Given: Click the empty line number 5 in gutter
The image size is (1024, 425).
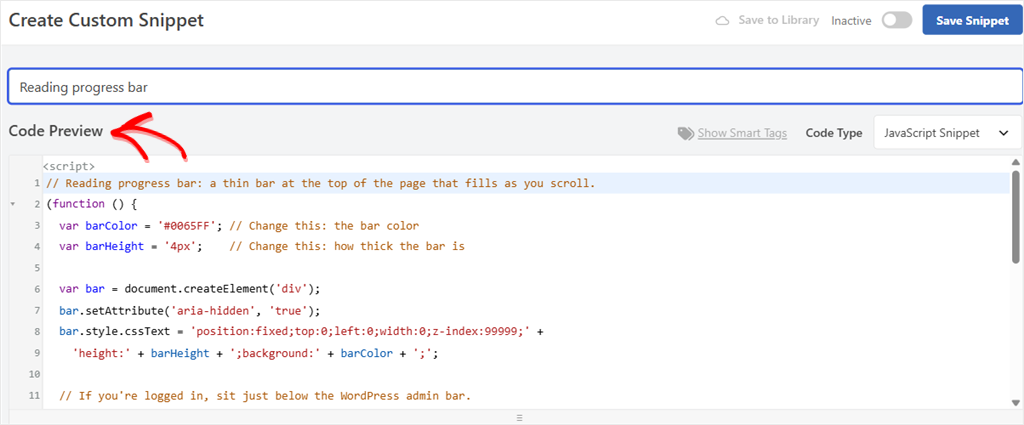Looking at the screenshot, I should click(x=37, y=268).
